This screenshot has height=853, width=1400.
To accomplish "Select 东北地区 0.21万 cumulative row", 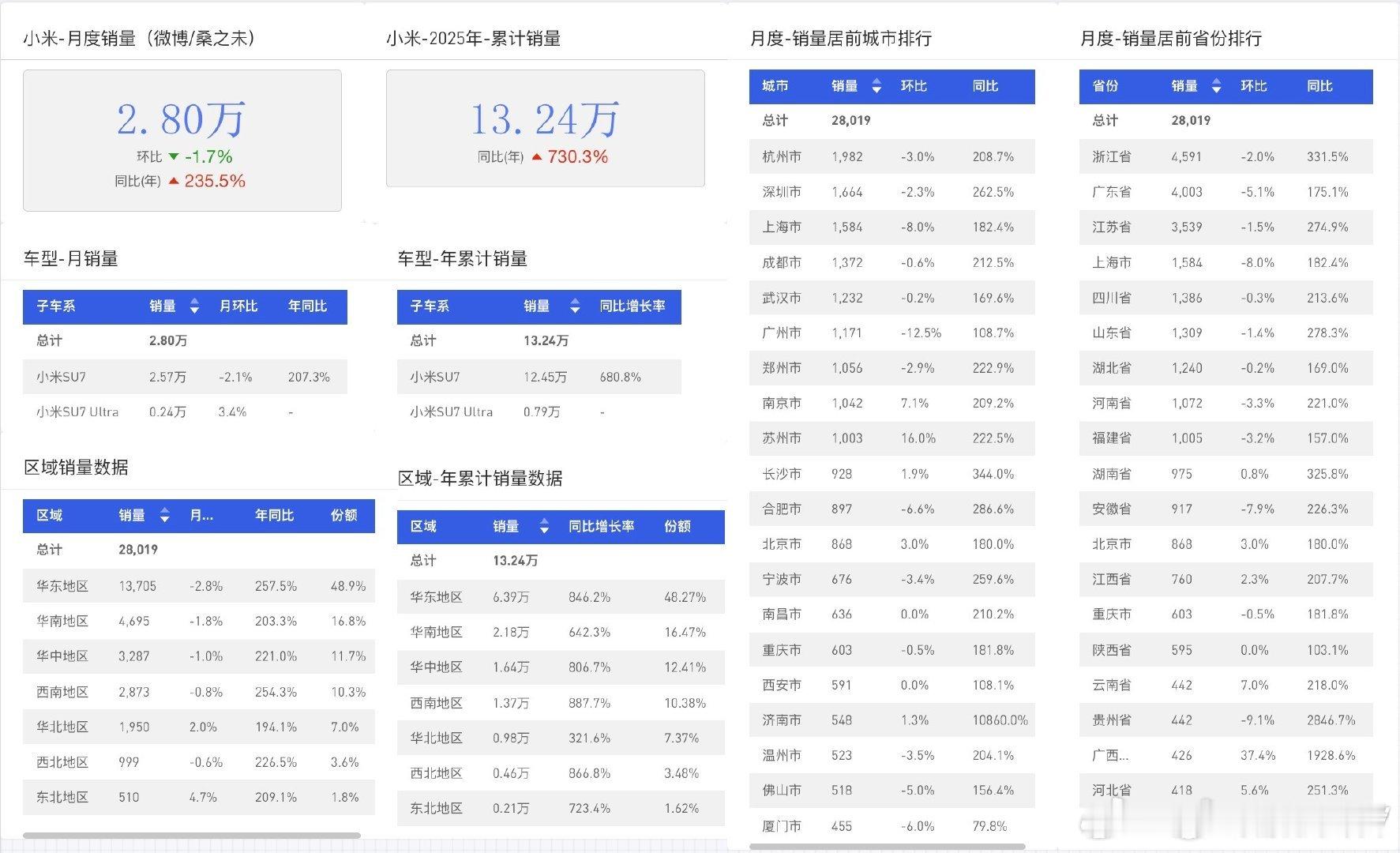I will pyautogui.click(x=561, y=808).
